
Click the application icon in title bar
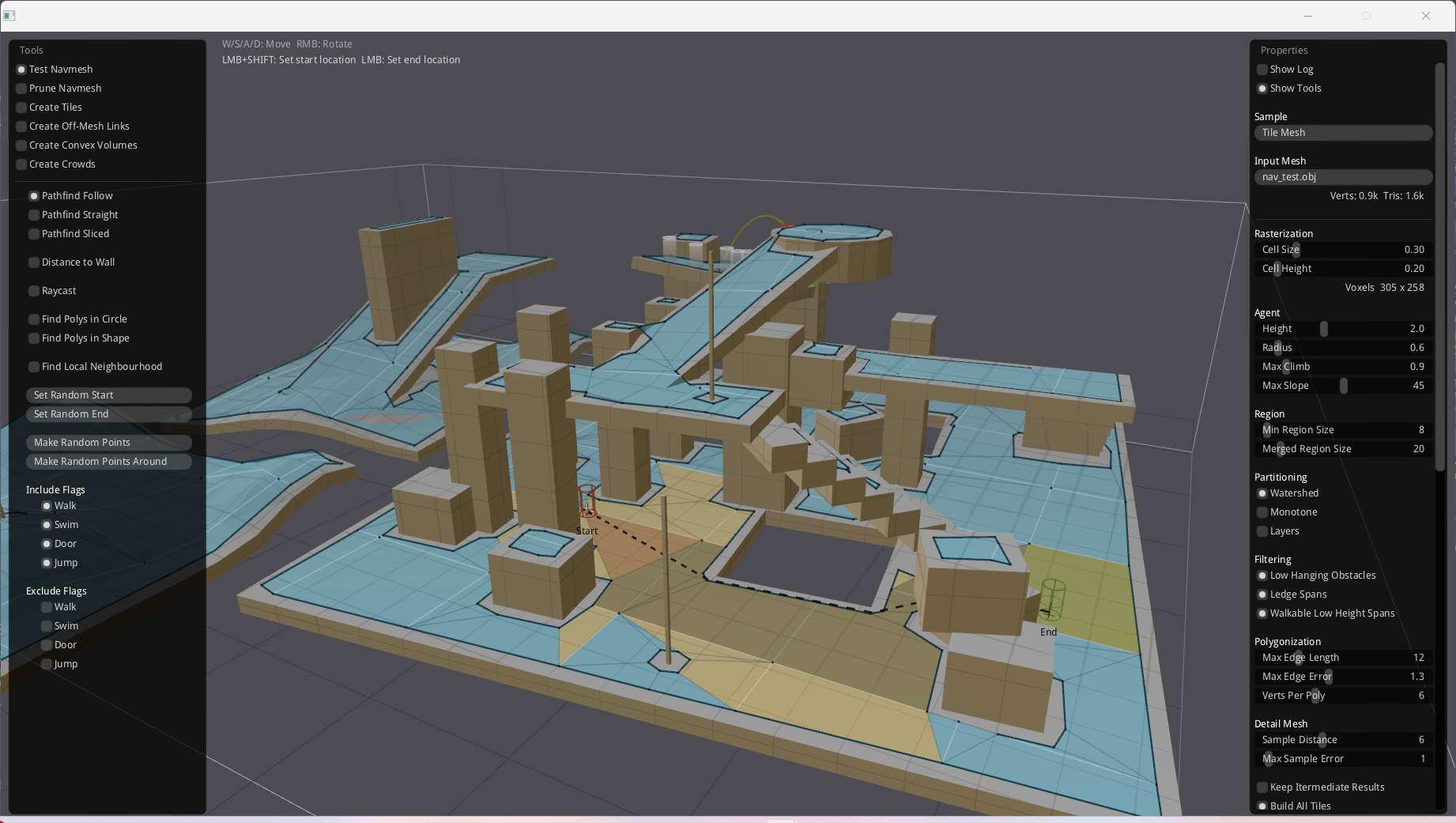(x=9, y=16)
